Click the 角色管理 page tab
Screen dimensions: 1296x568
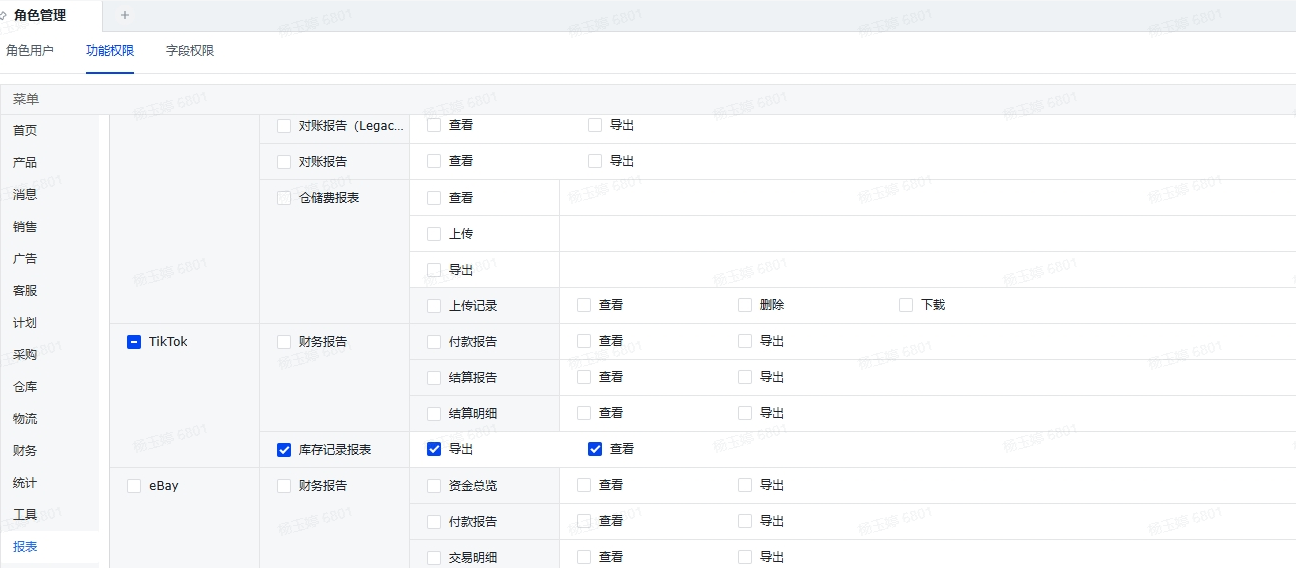40,15
